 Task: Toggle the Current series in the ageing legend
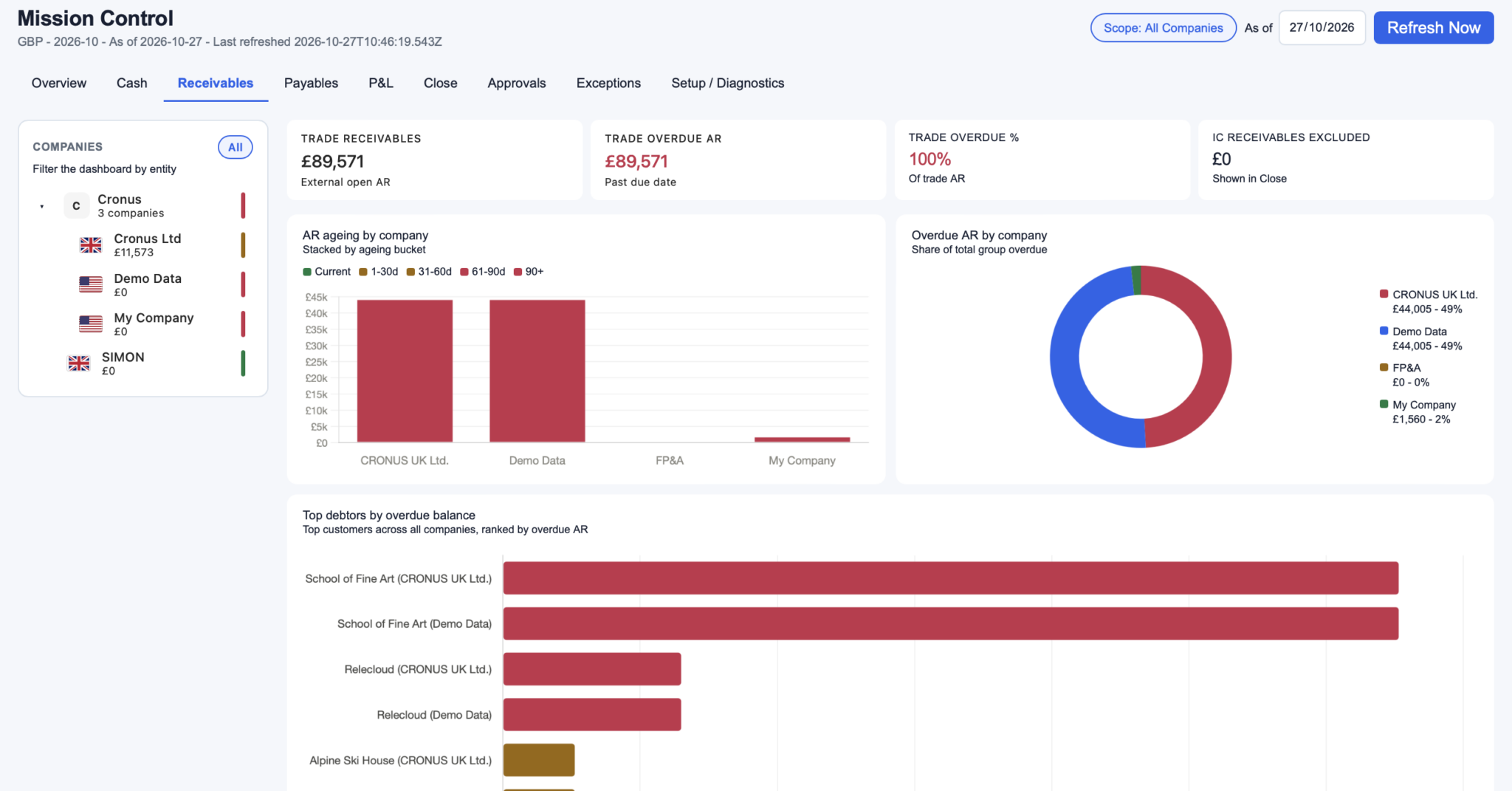pyautogui.click(x=327, y=272)
